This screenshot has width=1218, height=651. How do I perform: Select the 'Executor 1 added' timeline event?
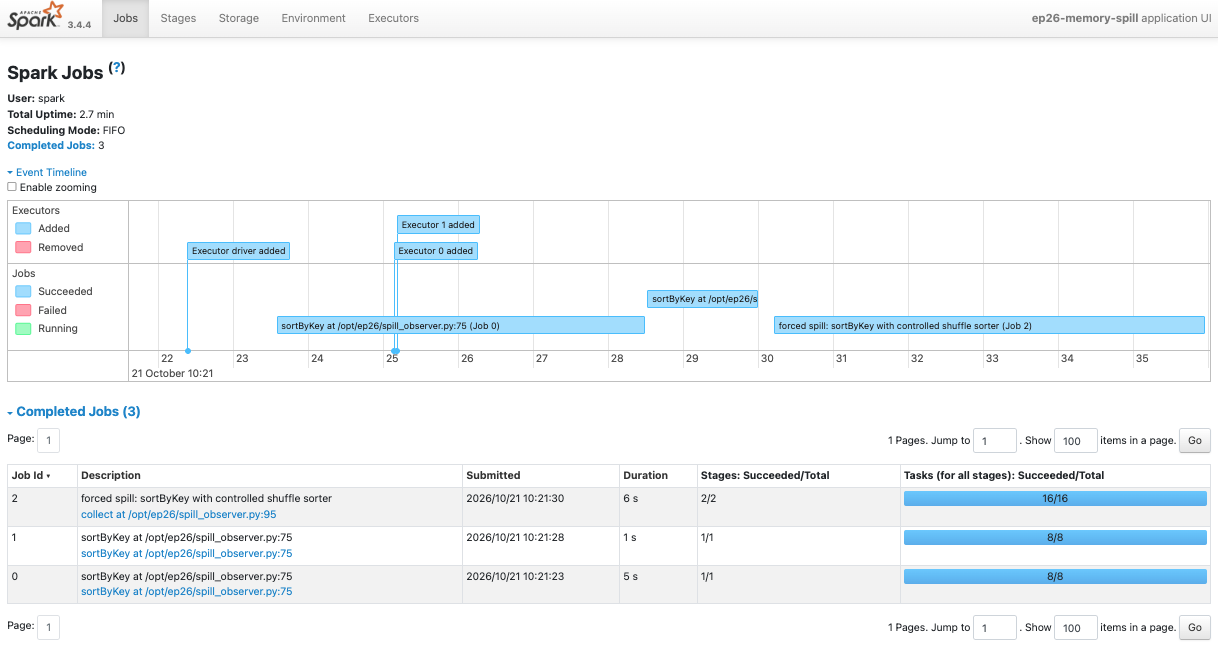pos(438,225)
